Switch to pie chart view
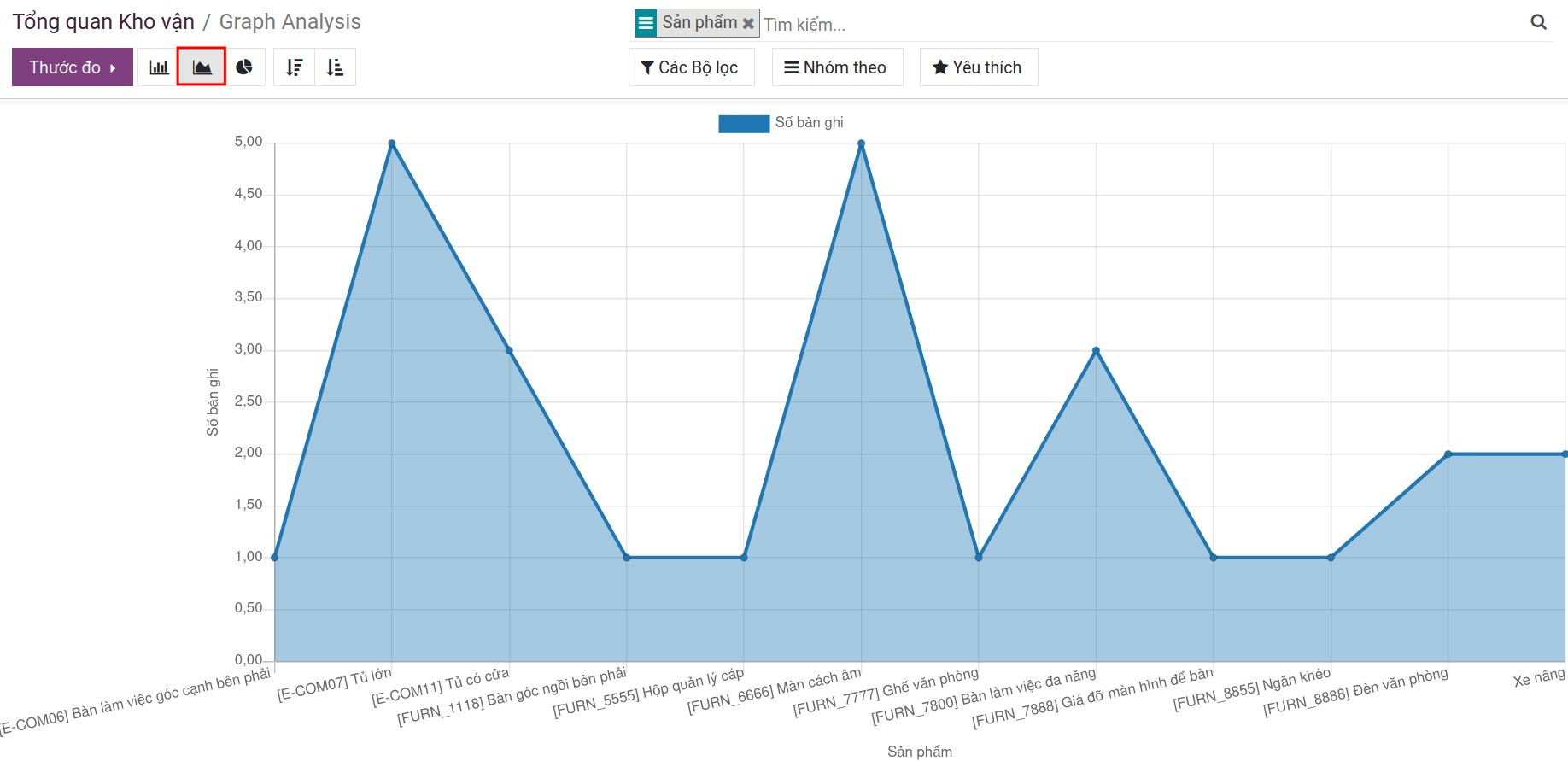Image resolution: width=1568 pixels, height=761 pixels. pyautogui.click(x=244, y=67)
